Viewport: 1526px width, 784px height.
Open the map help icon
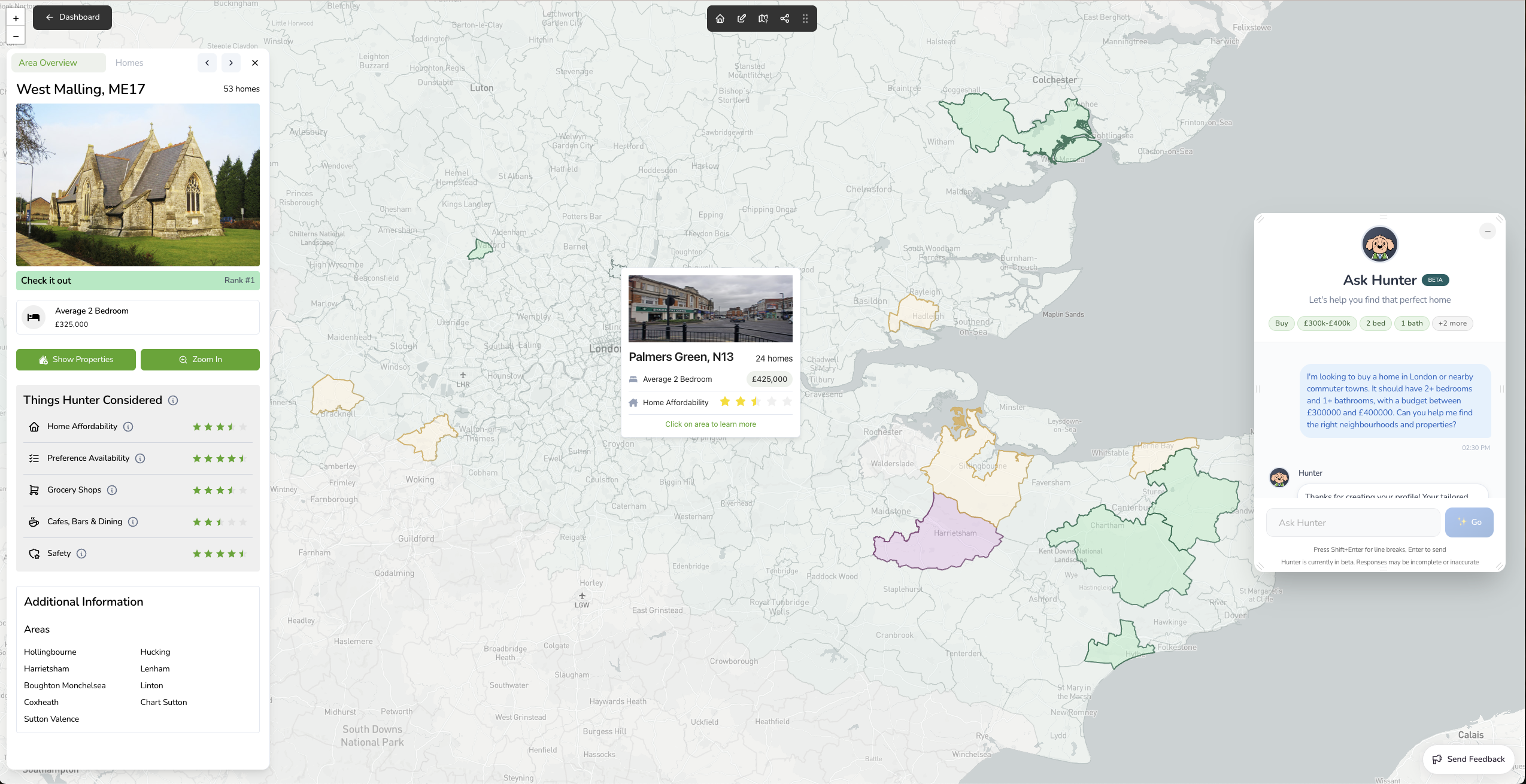[763, 19]
